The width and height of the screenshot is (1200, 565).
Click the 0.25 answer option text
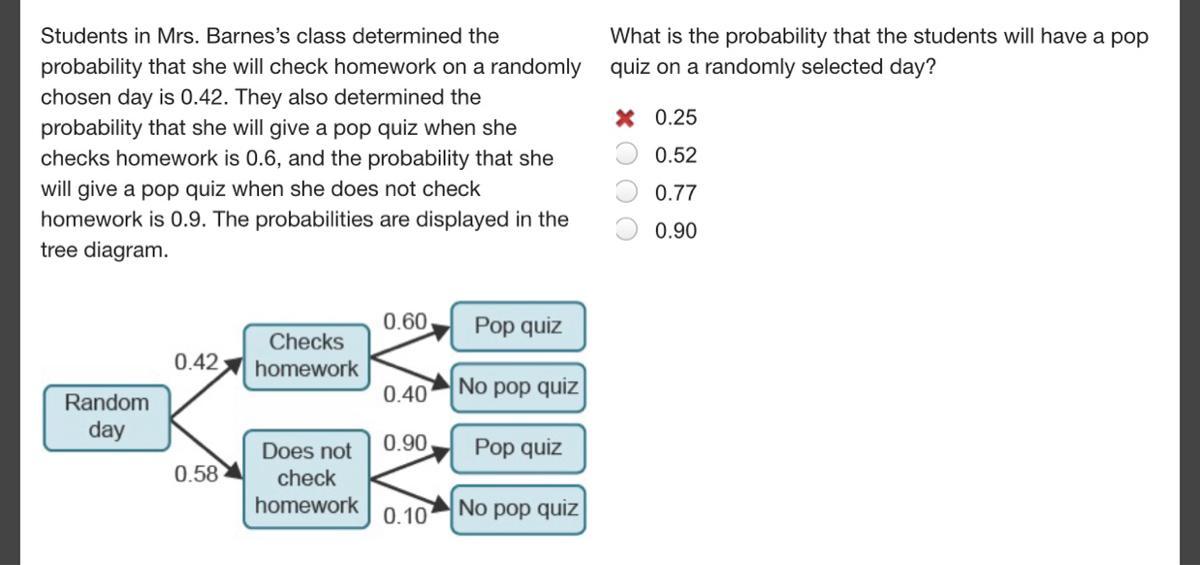tap(676, 118)
